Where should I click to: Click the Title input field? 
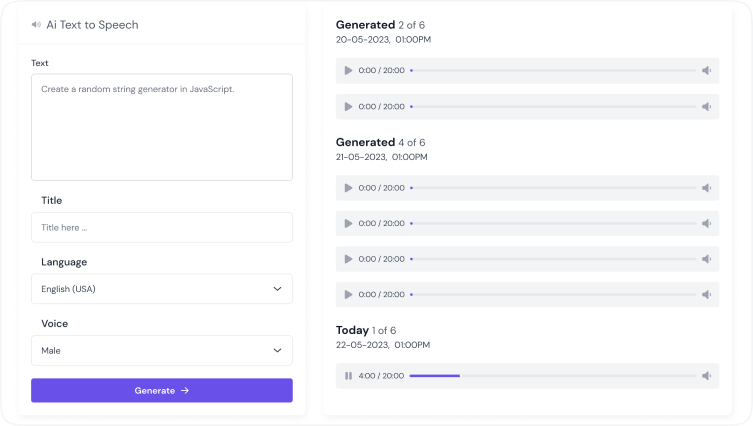pos(161,227)
